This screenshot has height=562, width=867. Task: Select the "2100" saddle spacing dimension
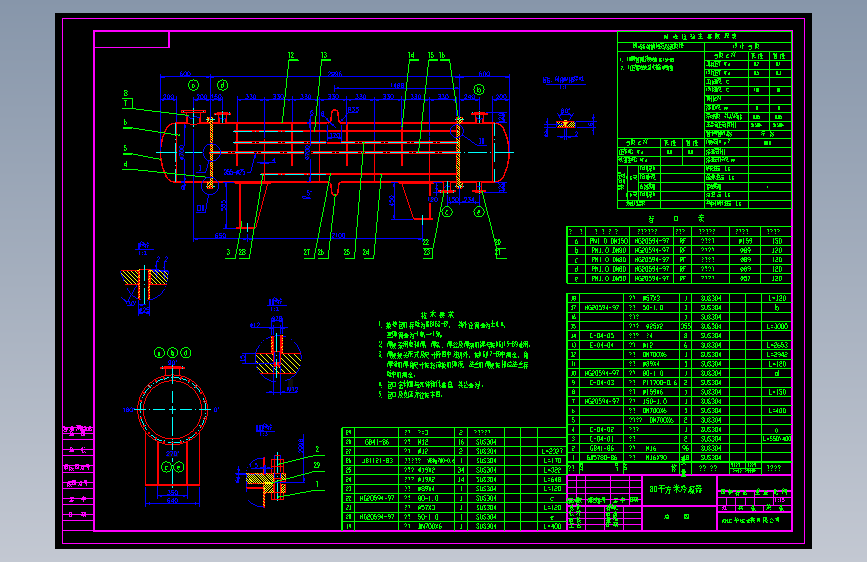click(x=338, y=236)
